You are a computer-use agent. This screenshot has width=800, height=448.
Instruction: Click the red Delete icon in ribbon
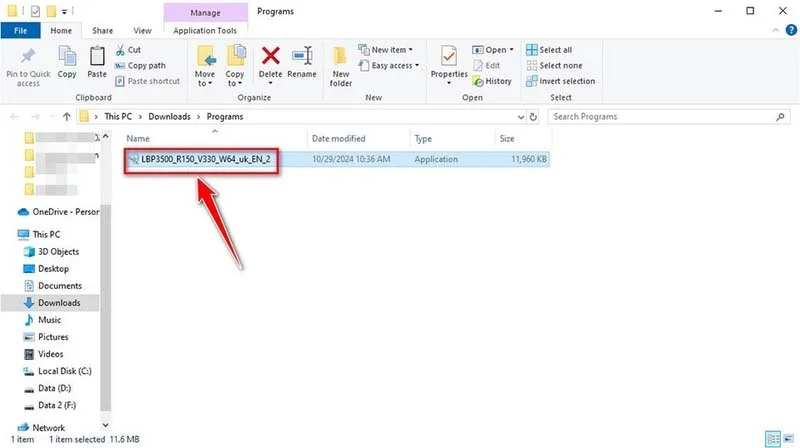tap(270, 56)
